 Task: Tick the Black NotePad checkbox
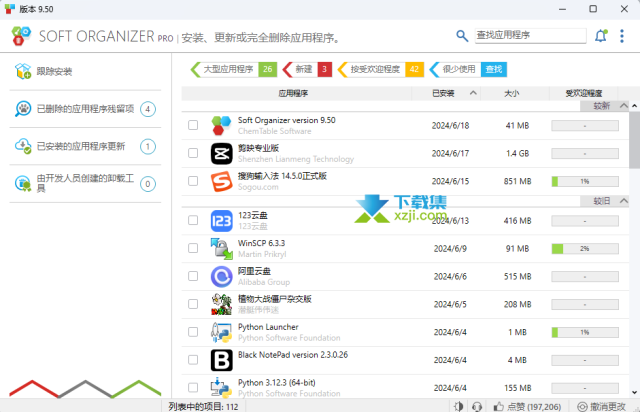point(193,360)
